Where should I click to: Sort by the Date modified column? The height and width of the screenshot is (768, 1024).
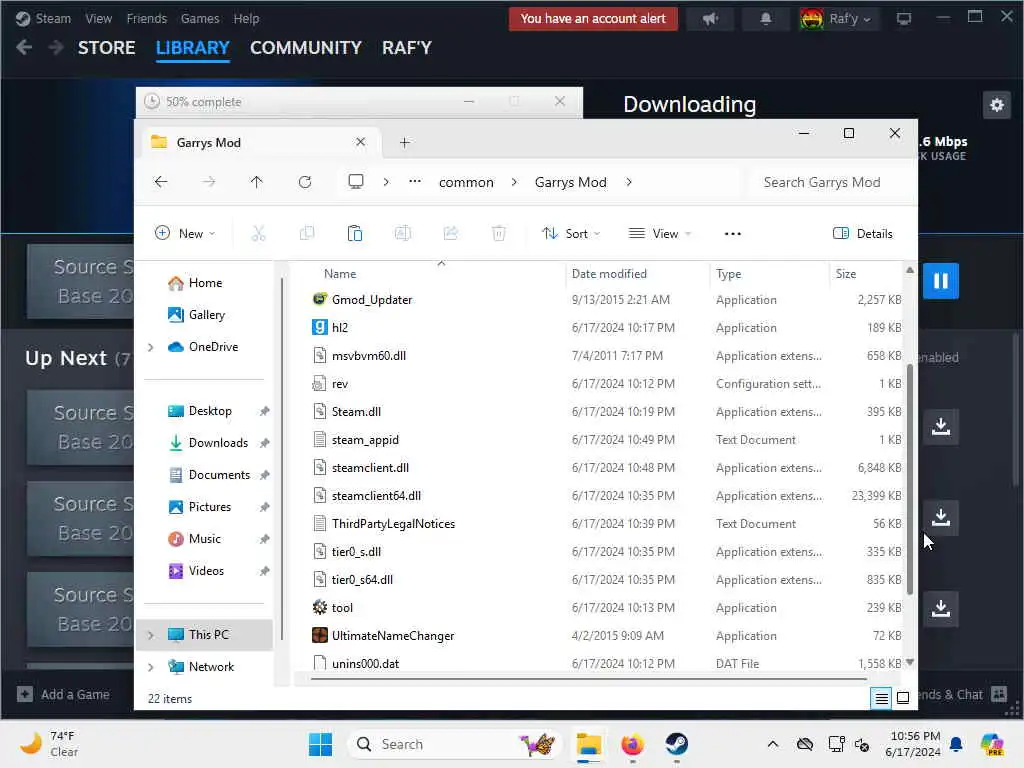pyautogui.click(x=609, y=274)
